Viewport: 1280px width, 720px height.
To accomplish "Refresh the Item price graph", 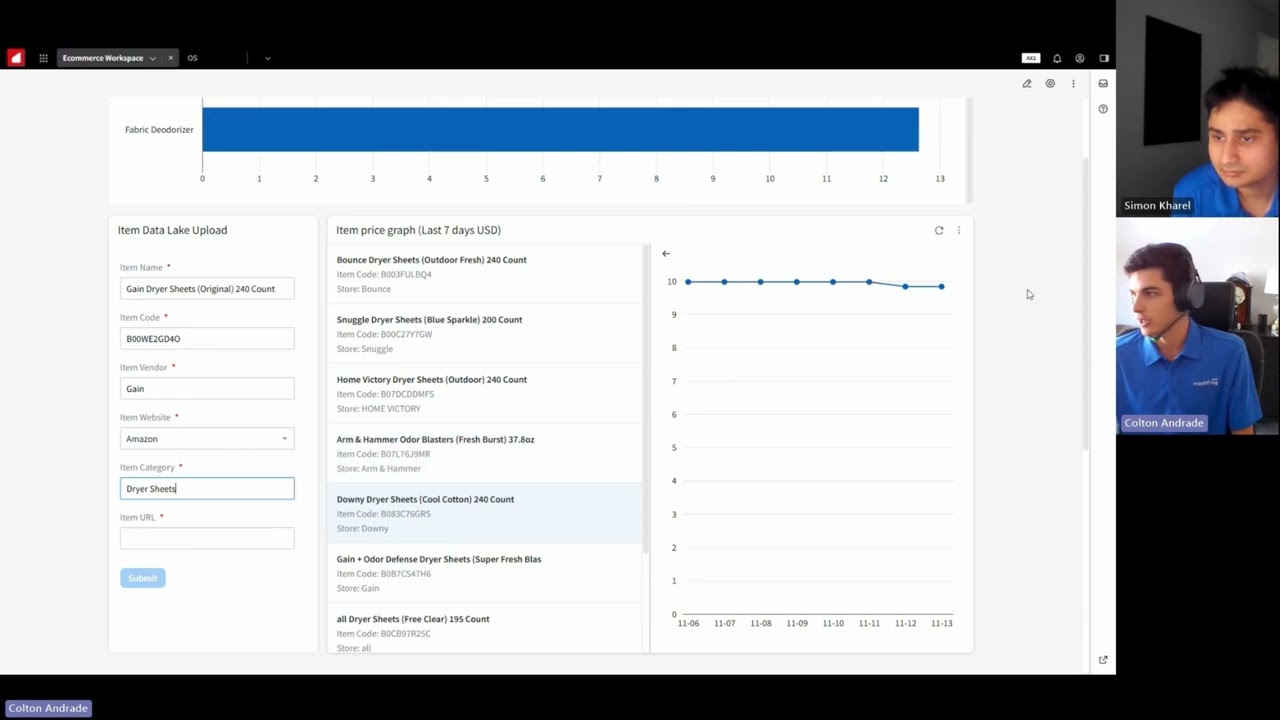I will click(939, 230).
